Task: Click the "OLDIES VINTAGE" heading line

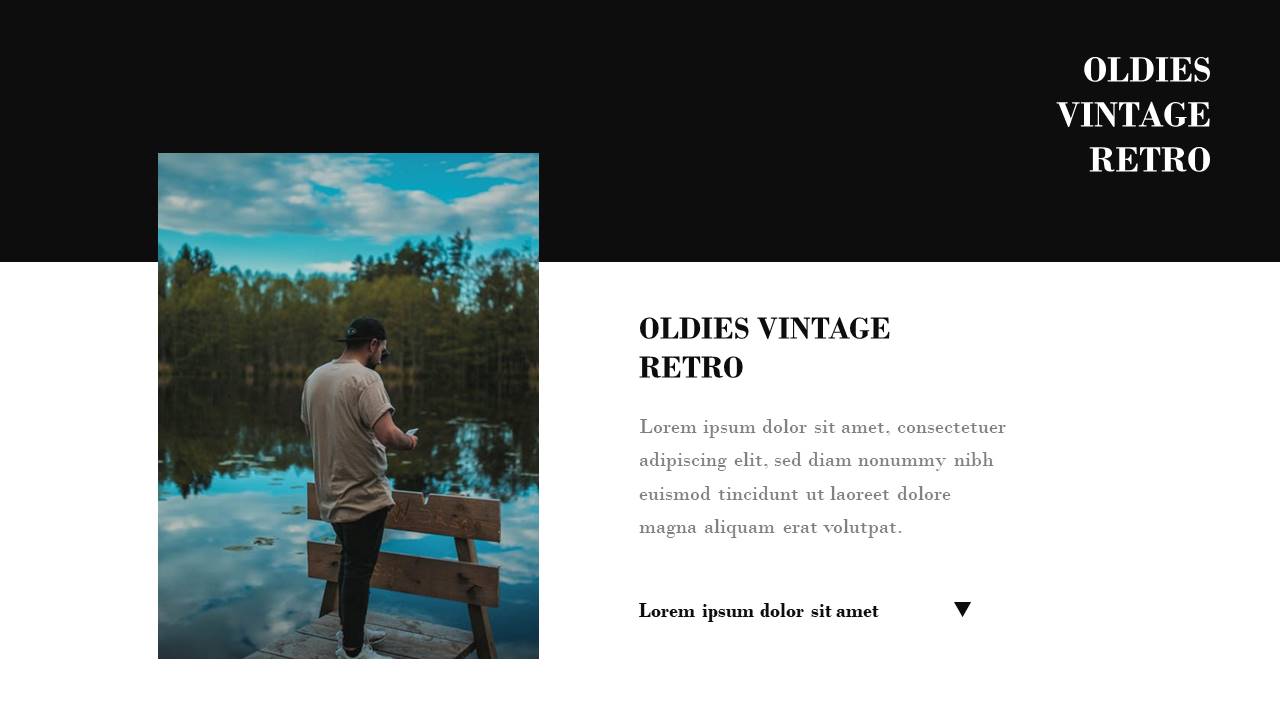Action: point(764,328)
